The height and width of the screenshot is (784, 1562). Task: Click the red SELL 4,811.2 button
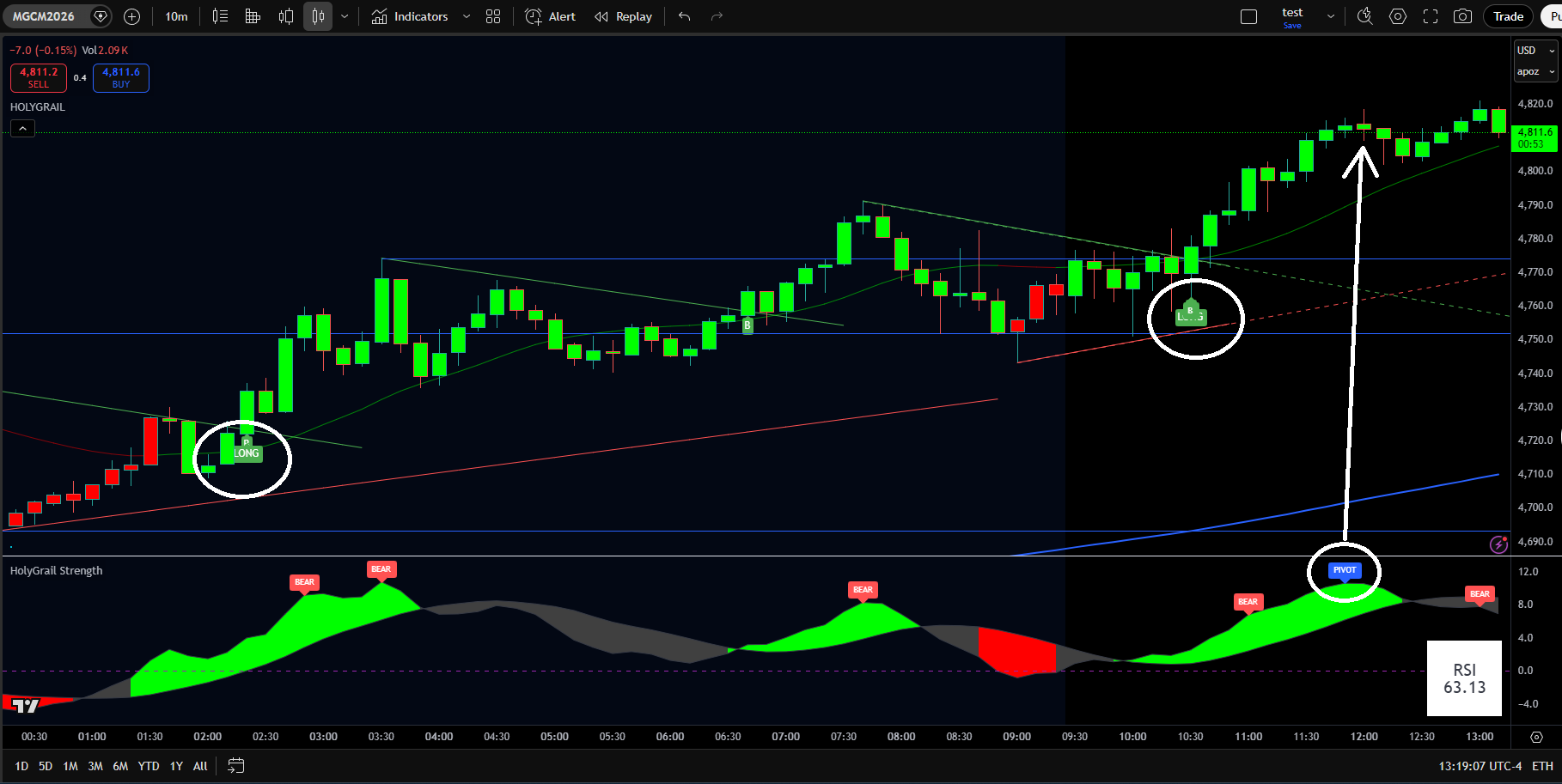tap(39, 77)
